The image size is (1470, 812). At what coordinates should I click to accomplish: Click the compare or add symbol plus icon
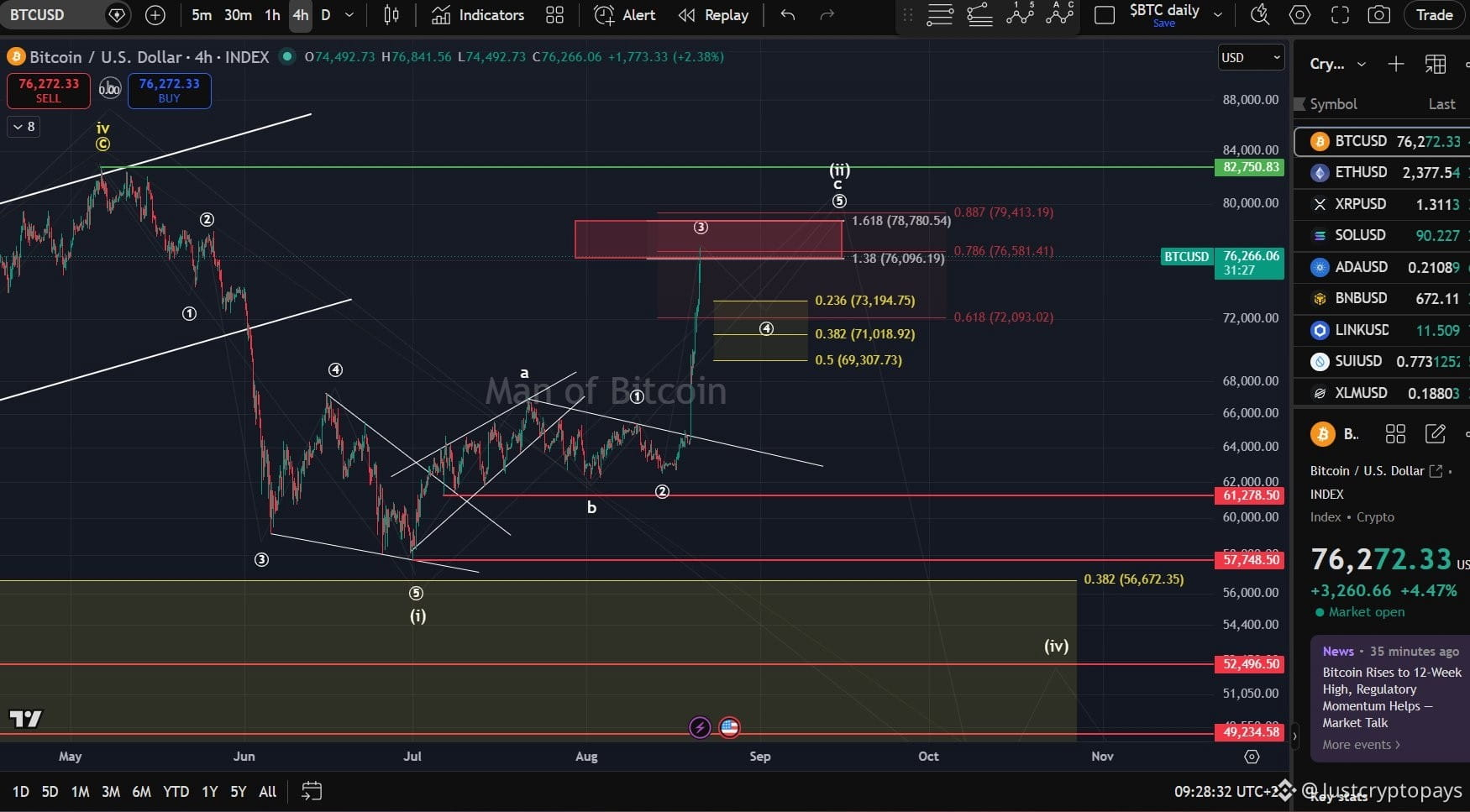(155, 15)
